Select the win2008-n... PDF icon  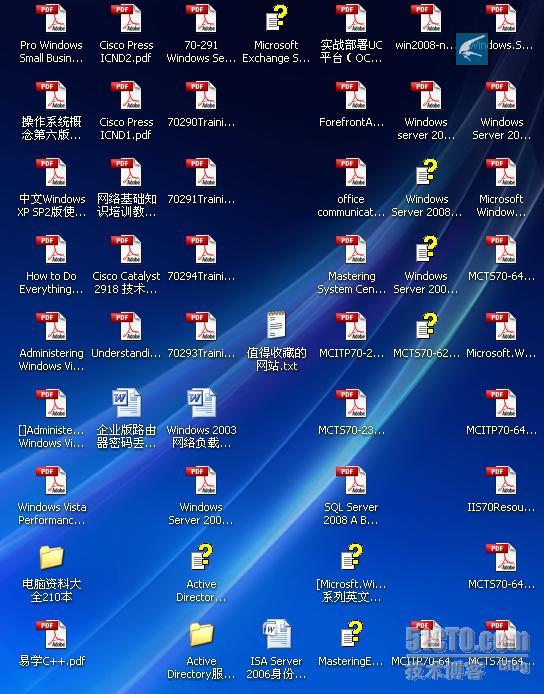point(426,19)
